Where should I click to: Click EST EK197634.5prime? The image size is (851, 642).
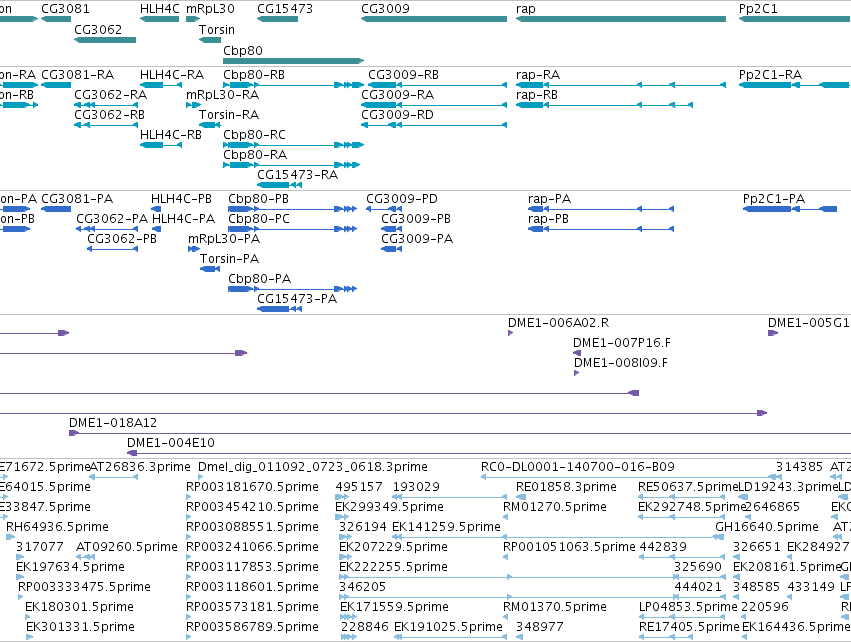pos(21,577)
